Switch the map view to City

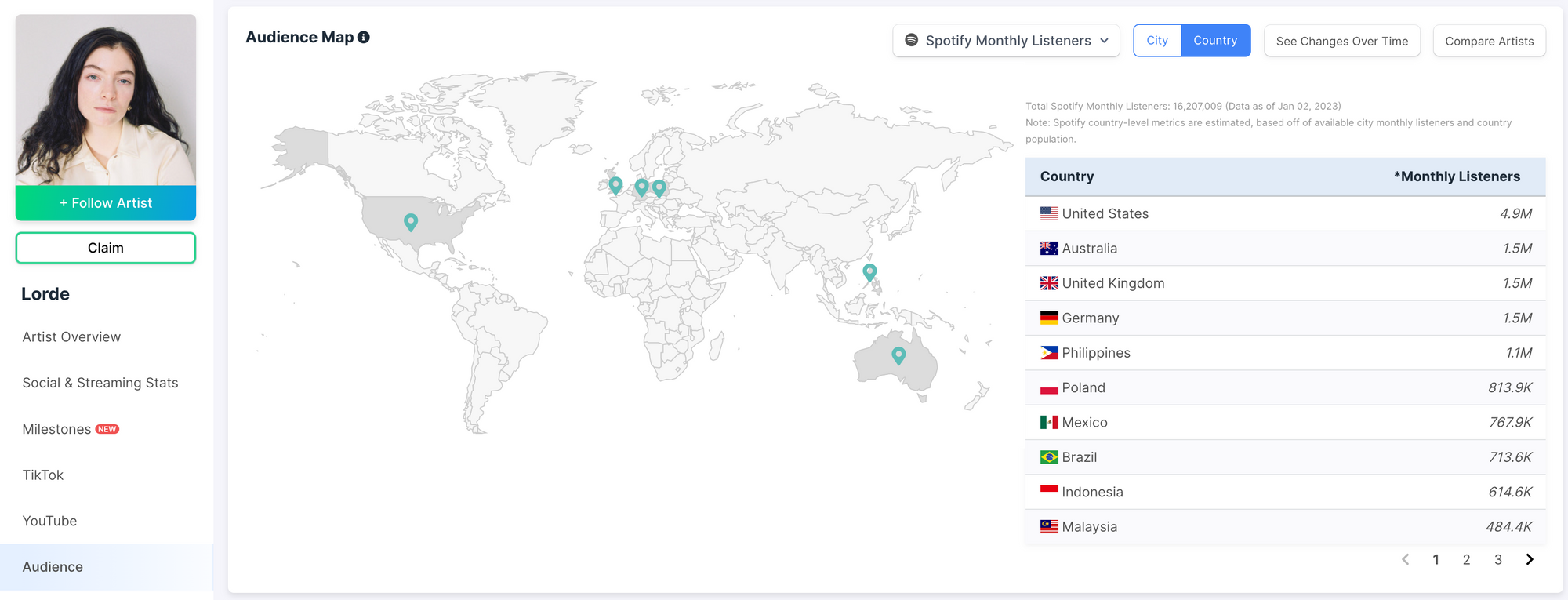coord(1156,41)
